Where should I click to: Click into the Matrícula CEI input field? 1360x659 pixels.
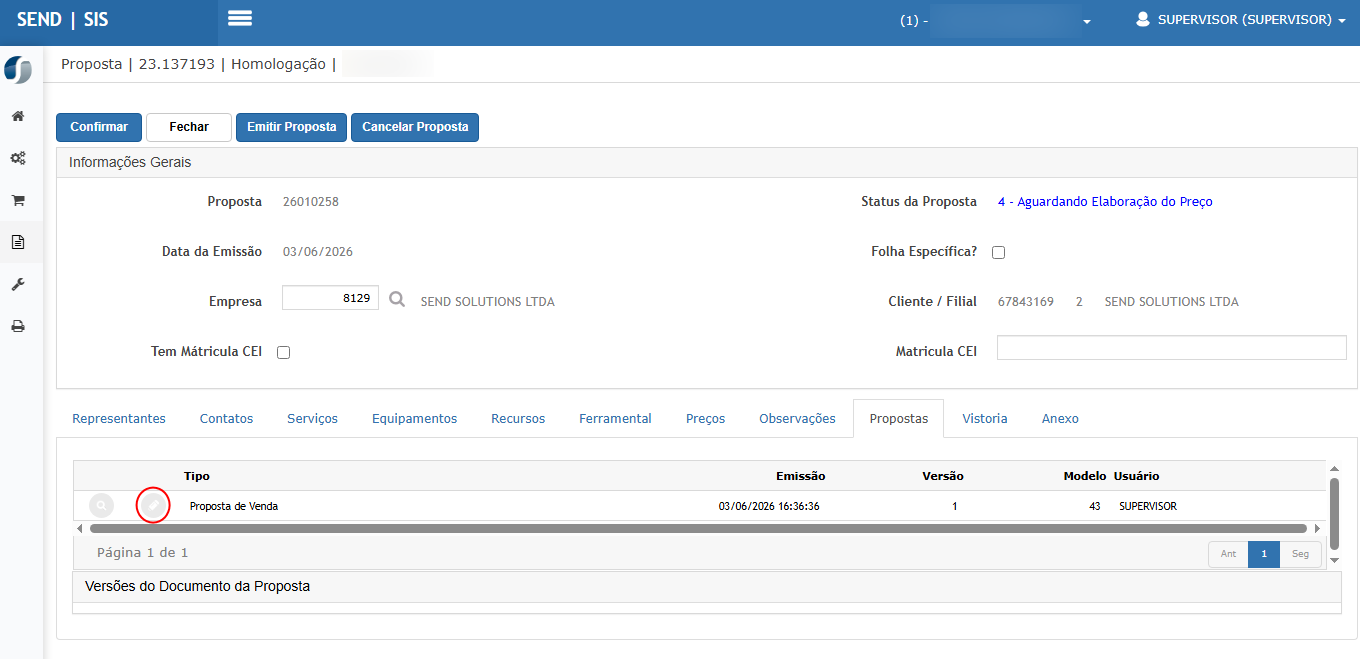[x=1171, y=347]
